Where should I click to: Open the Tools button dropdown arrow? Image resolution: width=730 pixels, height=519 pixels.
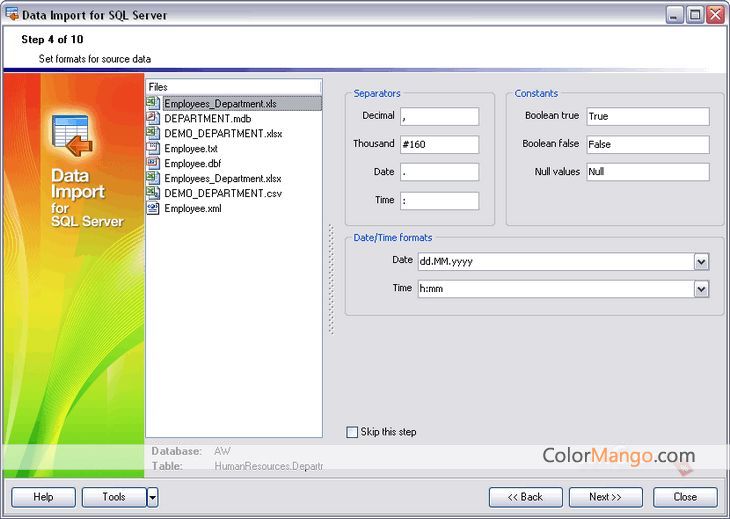point(152,497)
